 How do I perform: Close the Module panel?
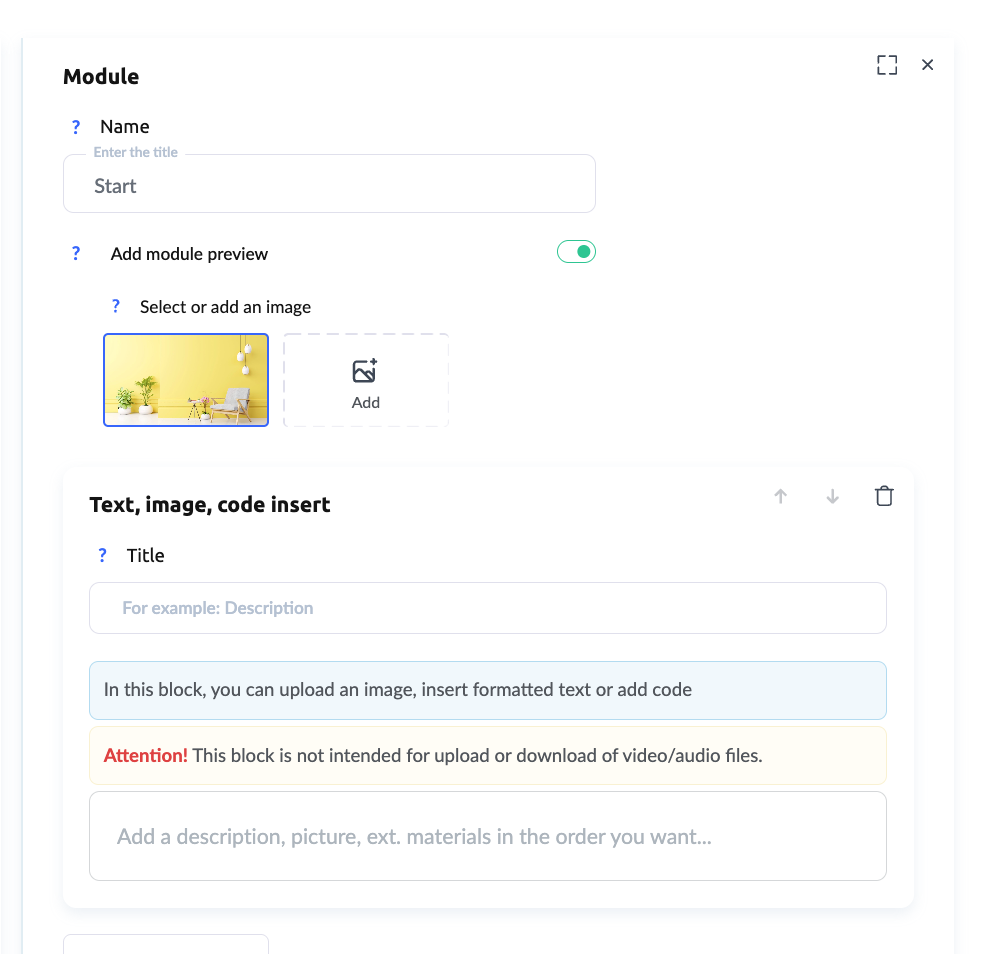928,65
